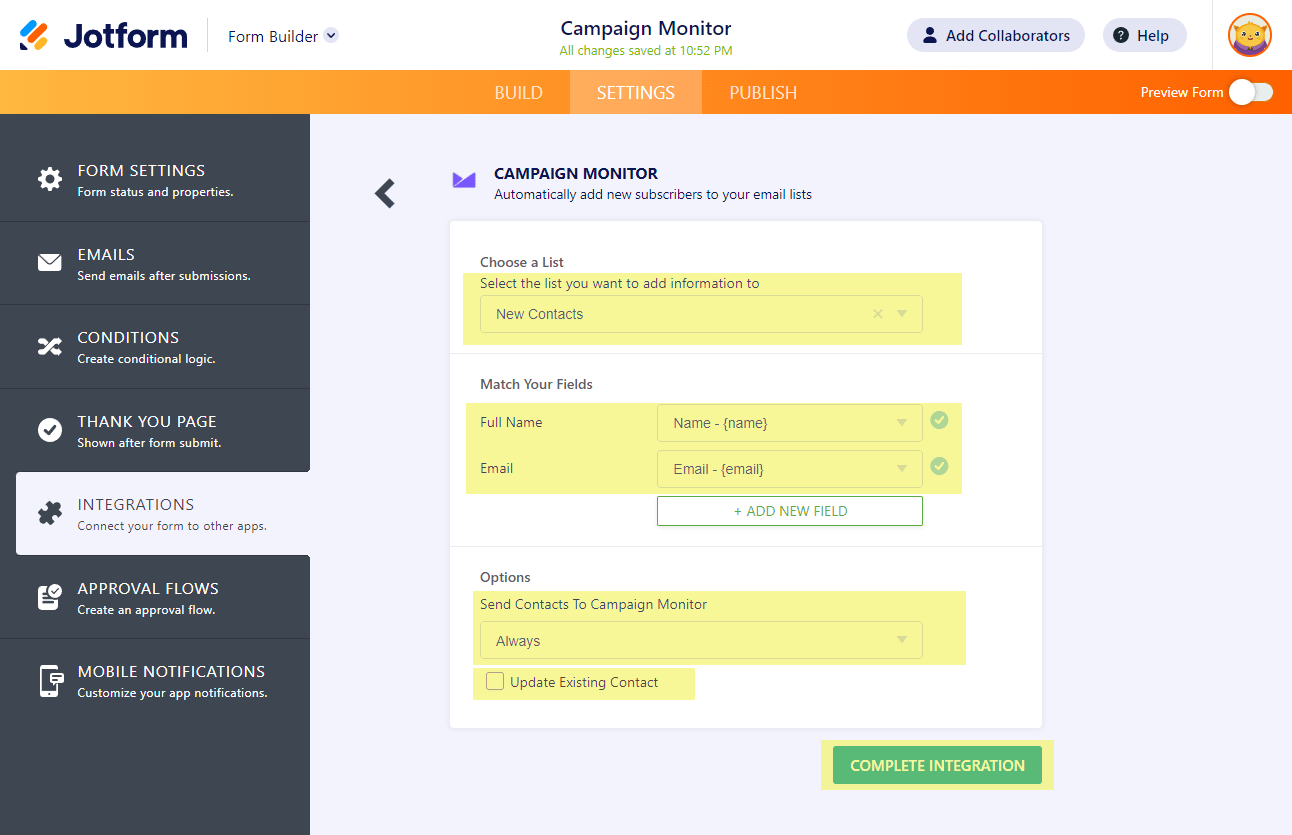Switch to the Publish tab
This screenshot has height=835, width=1292.
tap(763, 93)
